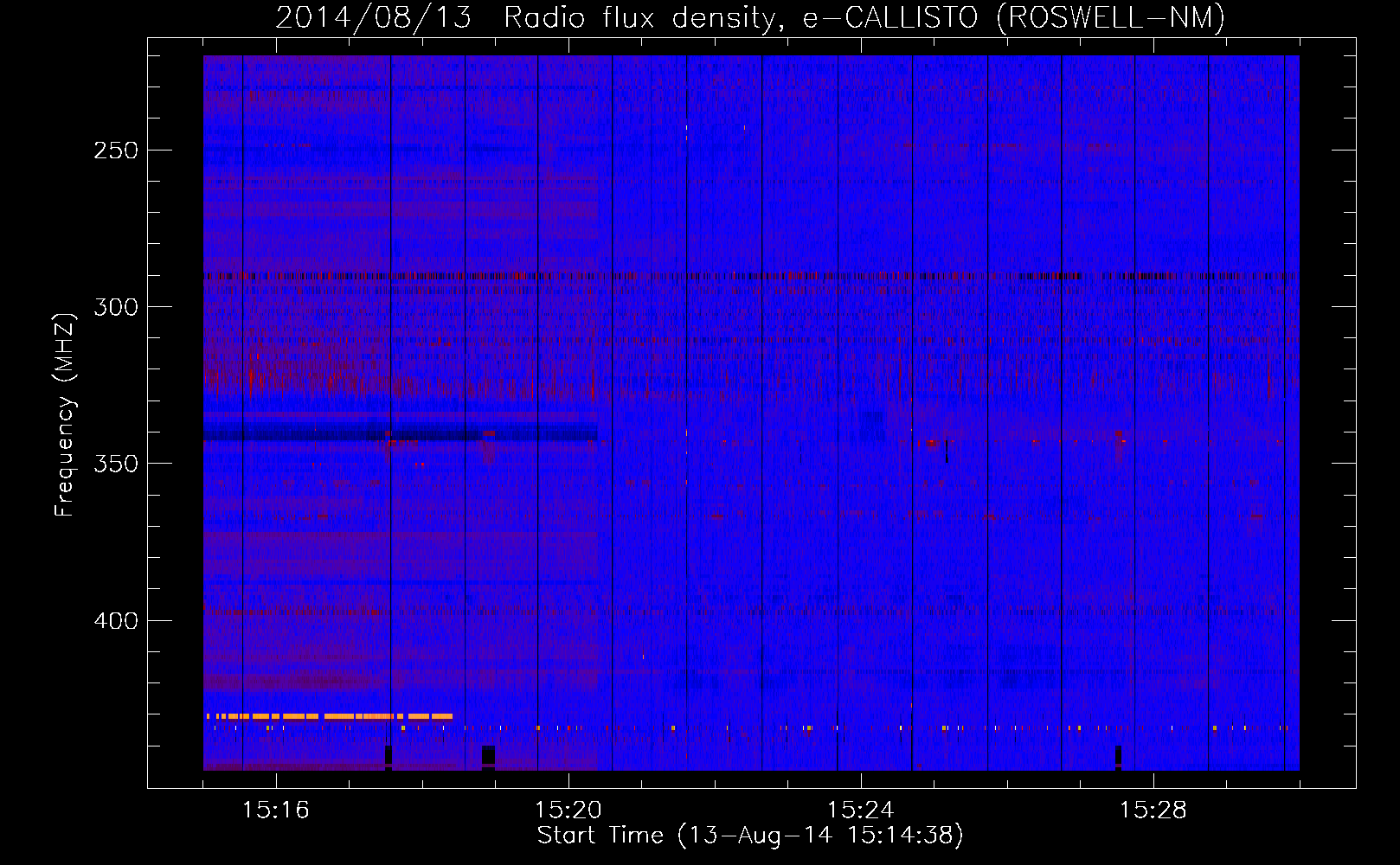Click the "Start Time (13-Aug-14 15:14:38)" label

point(750,836)
